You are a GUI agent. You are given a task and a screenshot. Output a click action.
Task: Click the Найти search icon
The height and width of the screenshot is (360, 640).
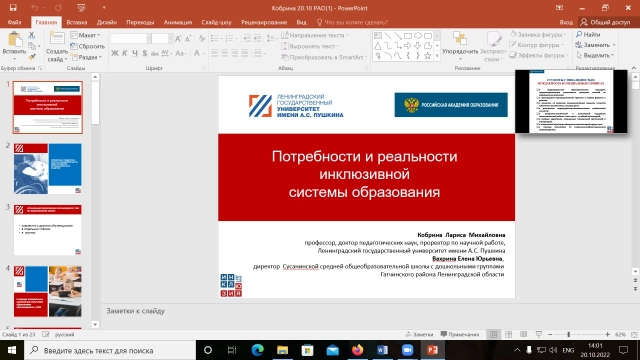click(588, 34)
